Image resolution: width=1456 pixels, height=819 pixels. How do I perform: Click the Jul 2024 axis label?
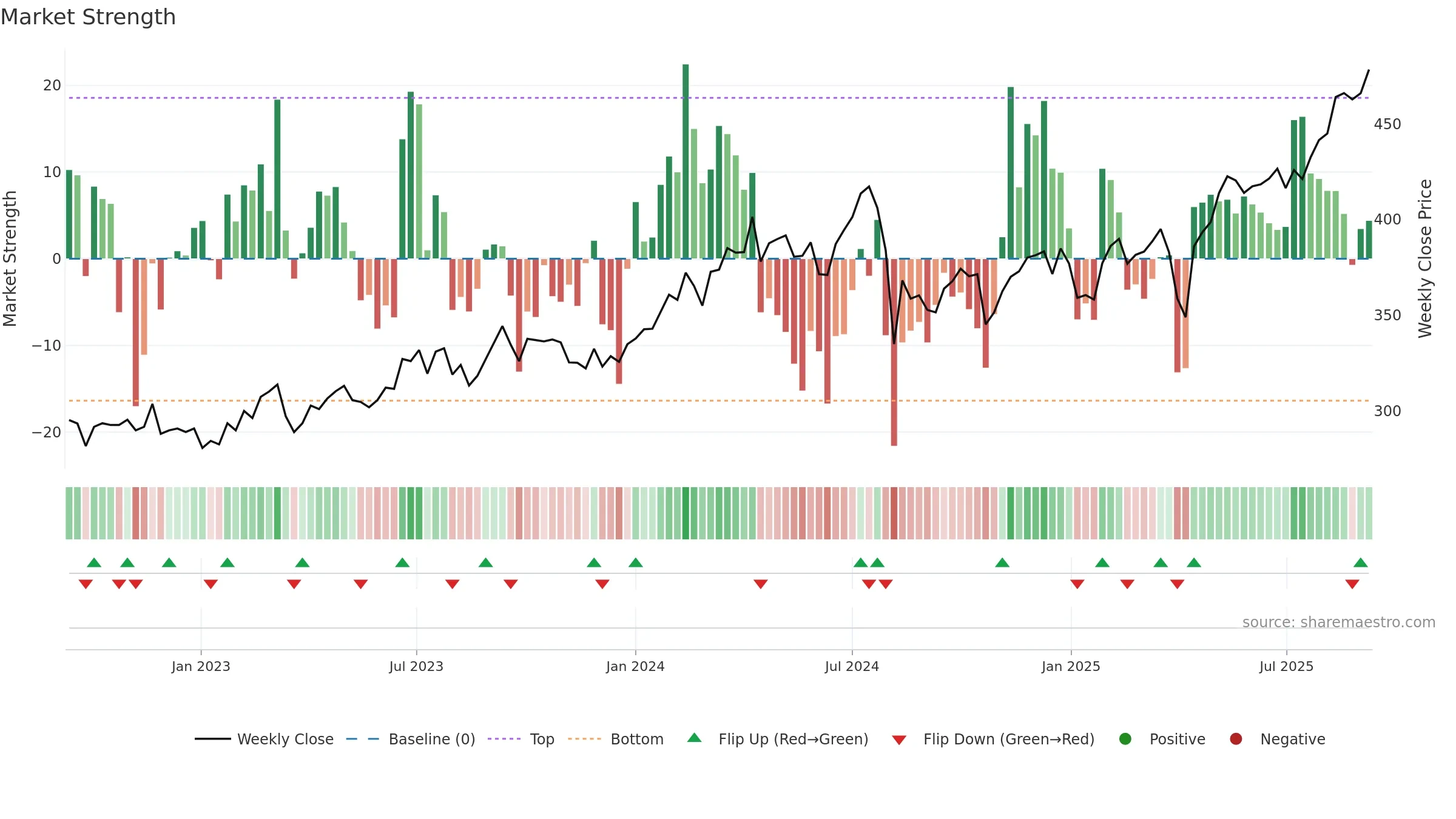[852, 666]
